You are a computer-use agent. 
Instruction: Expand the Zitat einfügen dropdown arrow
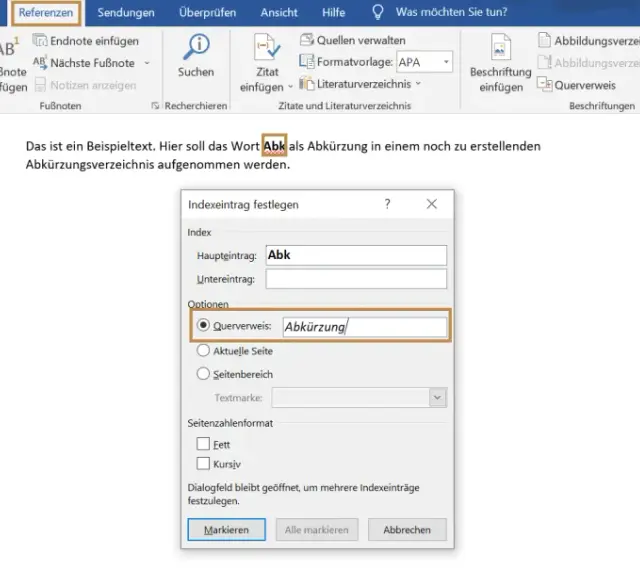pos(290,87)
